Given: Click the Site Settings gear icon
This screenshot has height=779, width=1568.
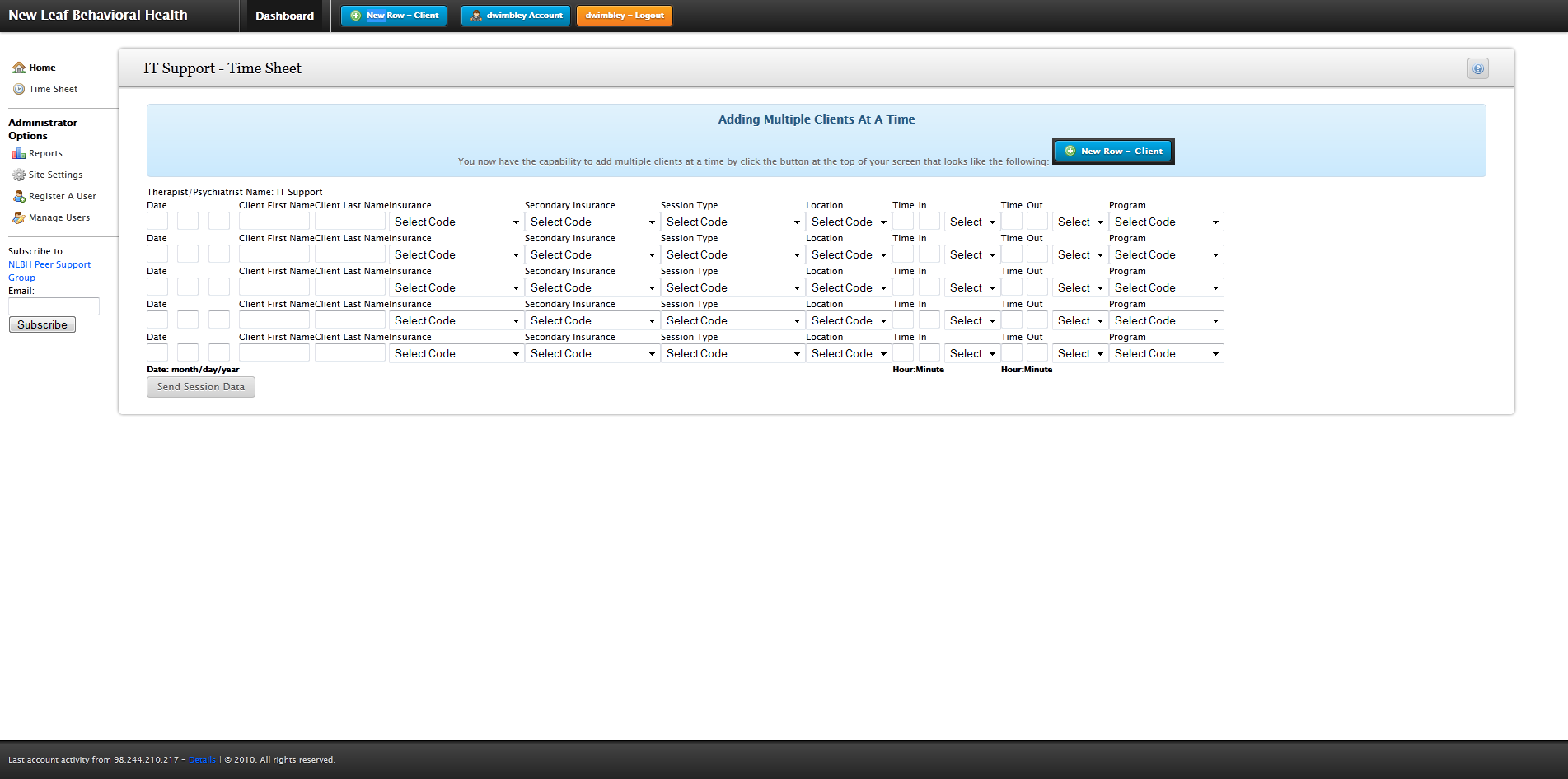Looking at the screenshot, I should 18,175.
